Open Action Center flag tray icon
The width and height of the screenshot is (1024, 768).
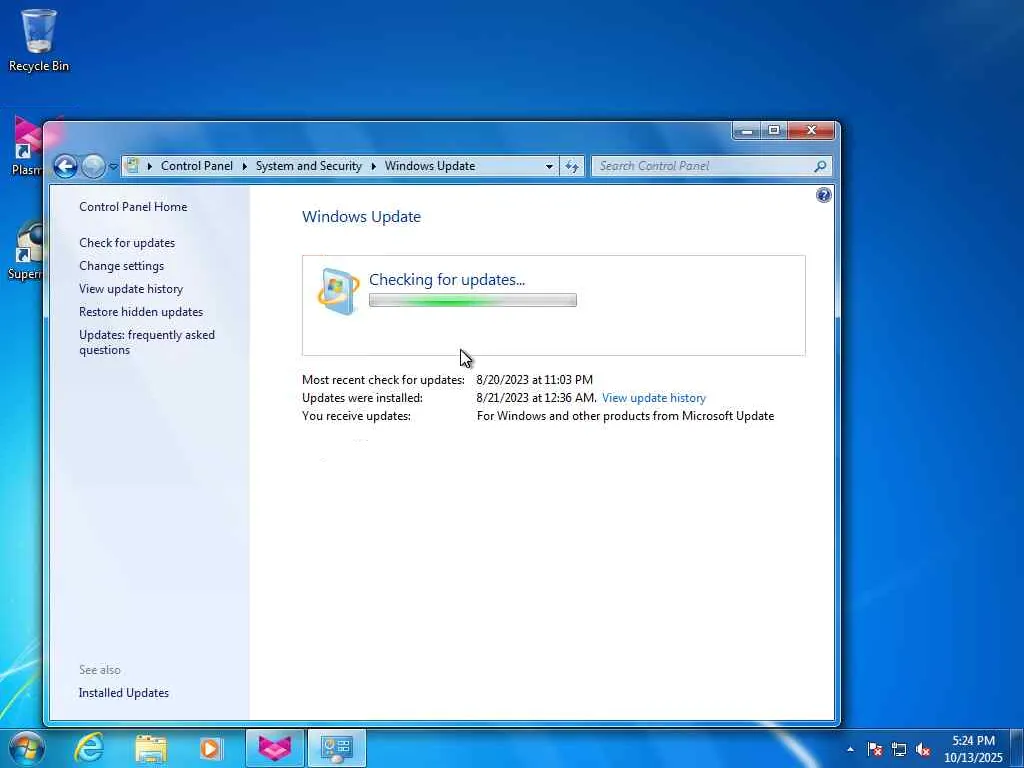[874, 749]
